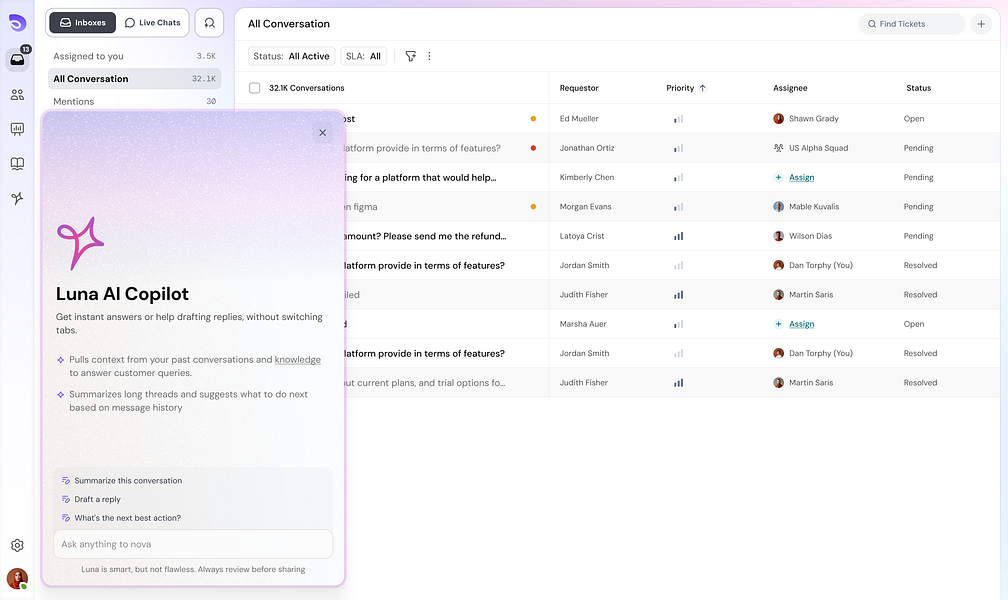Screen dimensions: 1008x600
Task: Open the Knowledge Base book icon
Action: [x=17, y=164]
